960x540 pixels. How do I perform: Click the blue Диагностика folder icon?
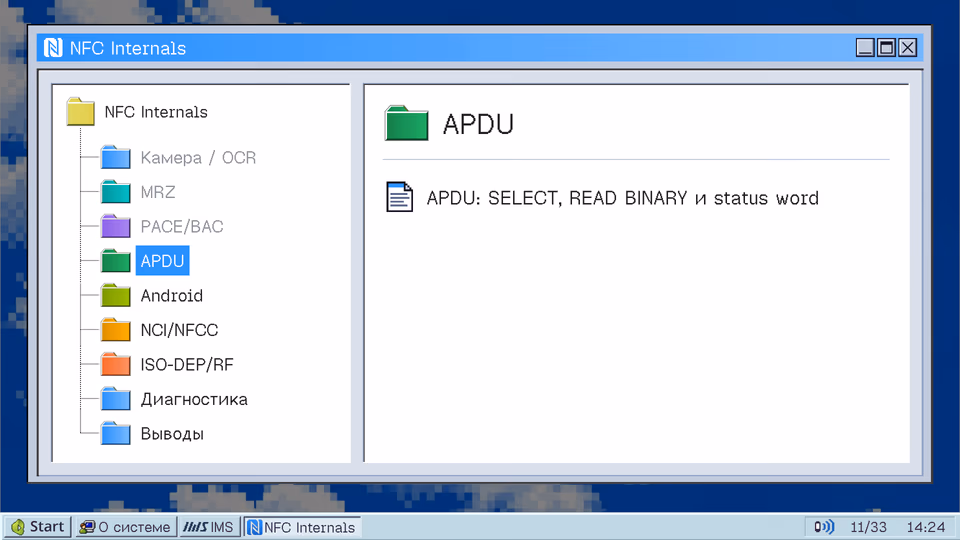pos(116,399)
